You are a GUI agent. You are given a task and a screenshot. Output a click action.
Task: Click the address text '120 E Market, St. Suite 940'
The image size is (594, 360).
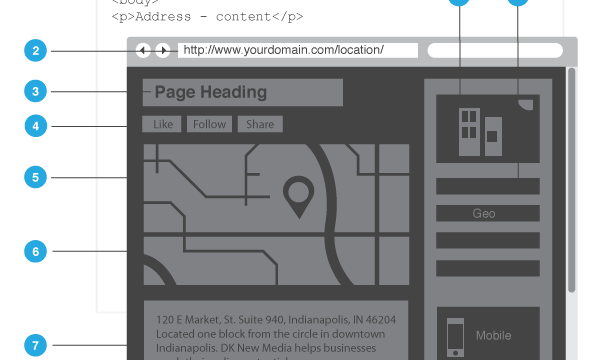(220, 320)
